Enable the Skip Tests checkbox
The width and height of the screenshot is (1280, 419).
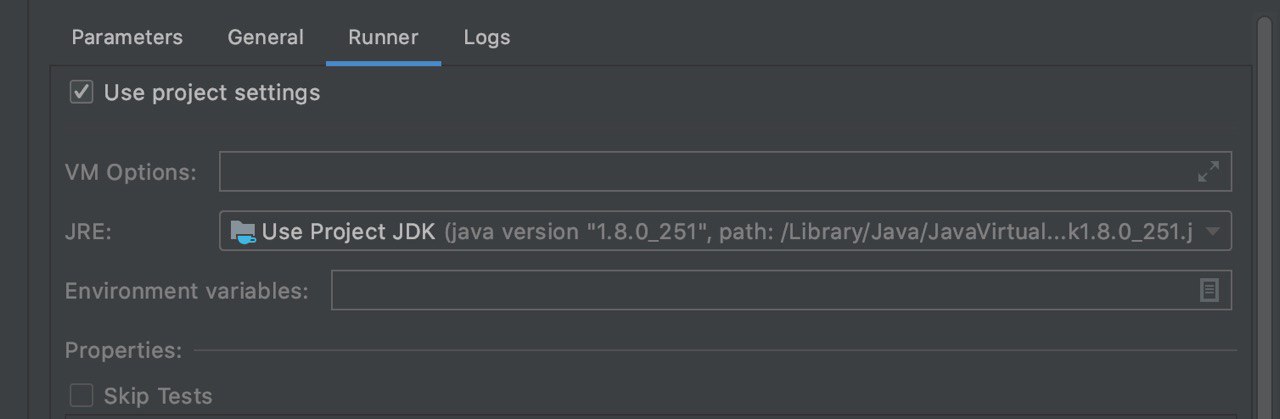[x=82, y=396]
